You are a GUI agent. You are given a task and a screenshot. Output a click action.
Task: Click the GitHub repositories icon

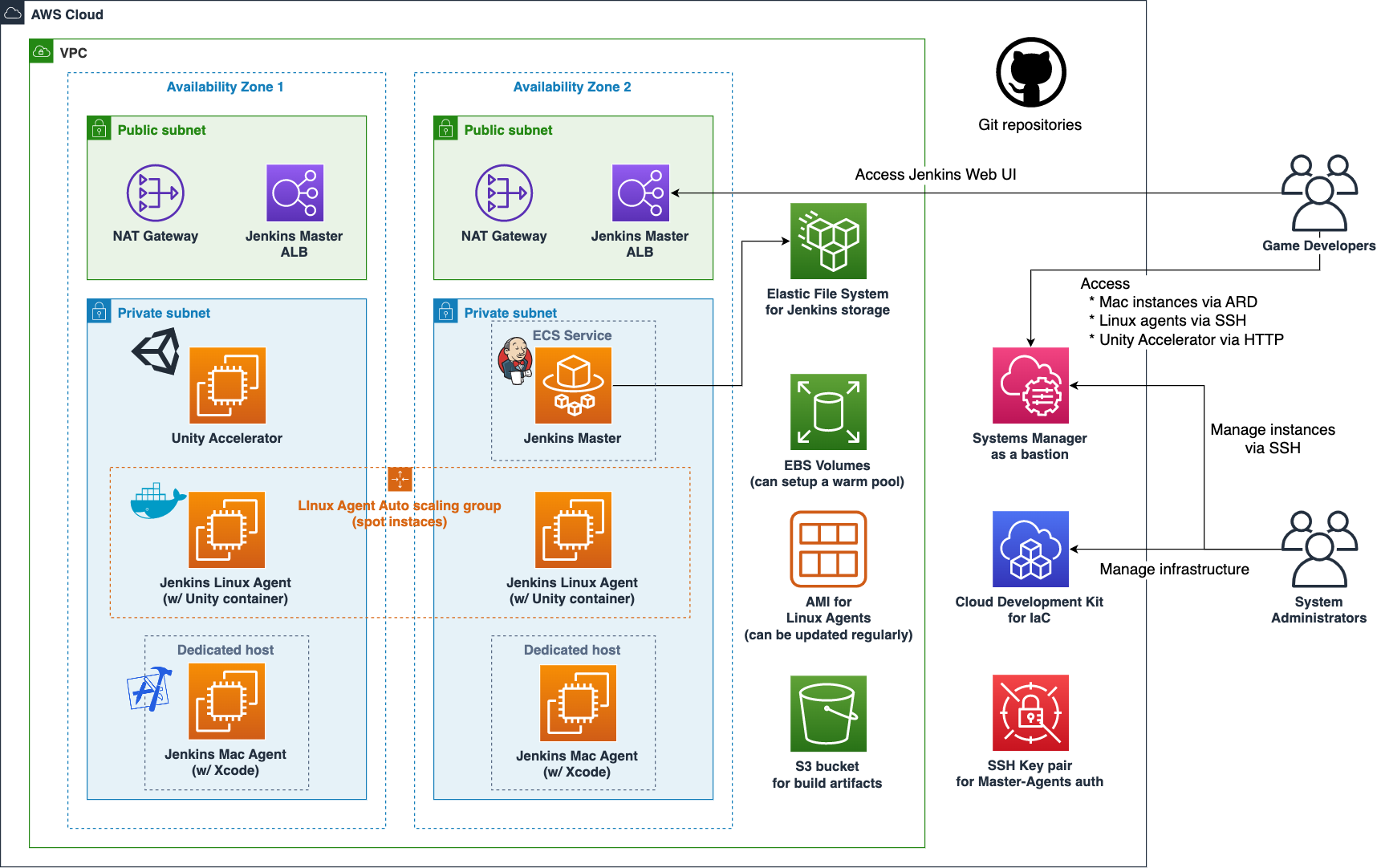pos(1030,72)
